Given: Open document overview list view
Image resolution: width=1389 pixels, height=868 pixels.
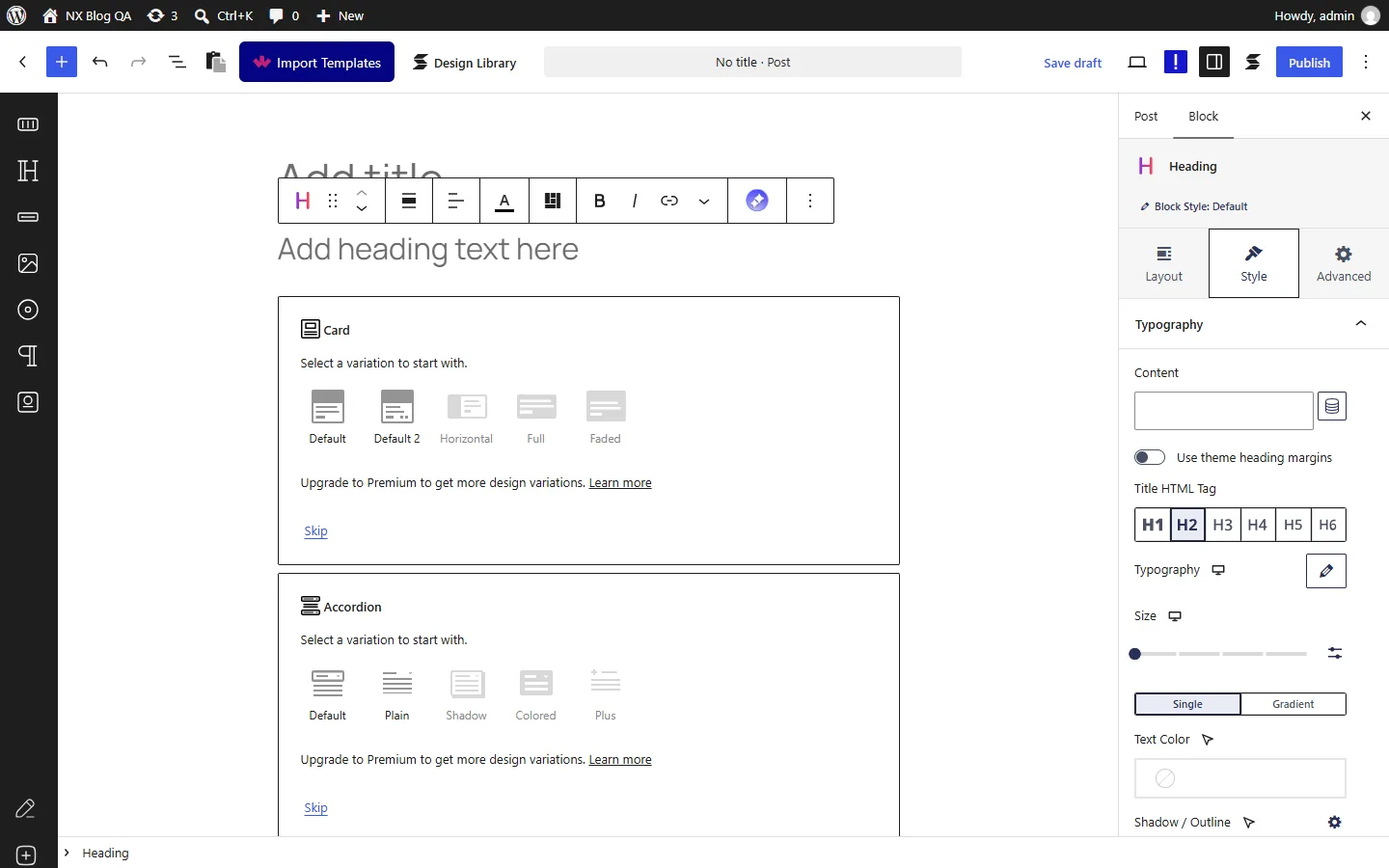Looking at the screenshot, I should (177, 62).
